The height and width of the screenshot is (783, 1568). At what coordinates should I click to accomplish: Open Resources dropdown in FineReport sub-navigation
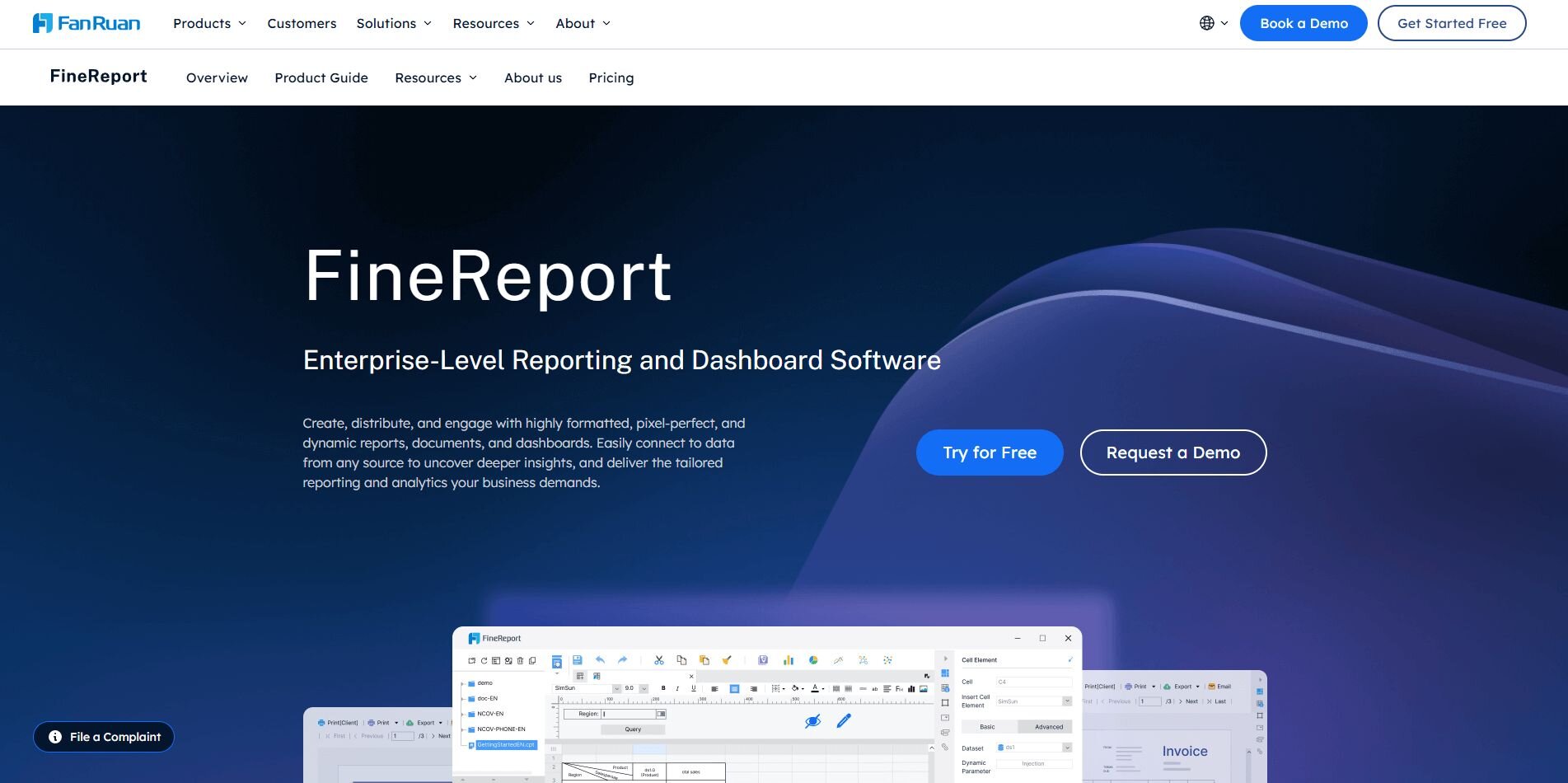(436, 77)
